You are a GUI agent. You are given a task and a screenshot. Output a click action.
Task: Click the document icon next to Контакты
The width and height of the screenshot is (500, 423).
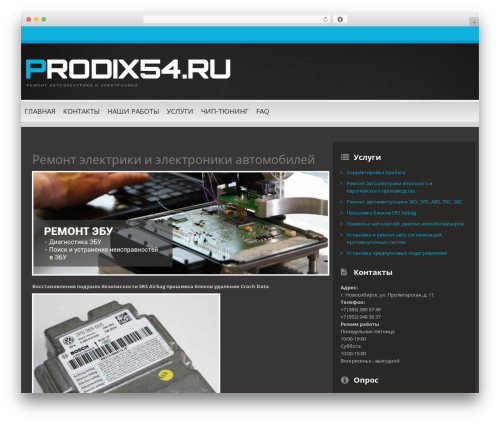pyautogui.click(x=344, y=272)
